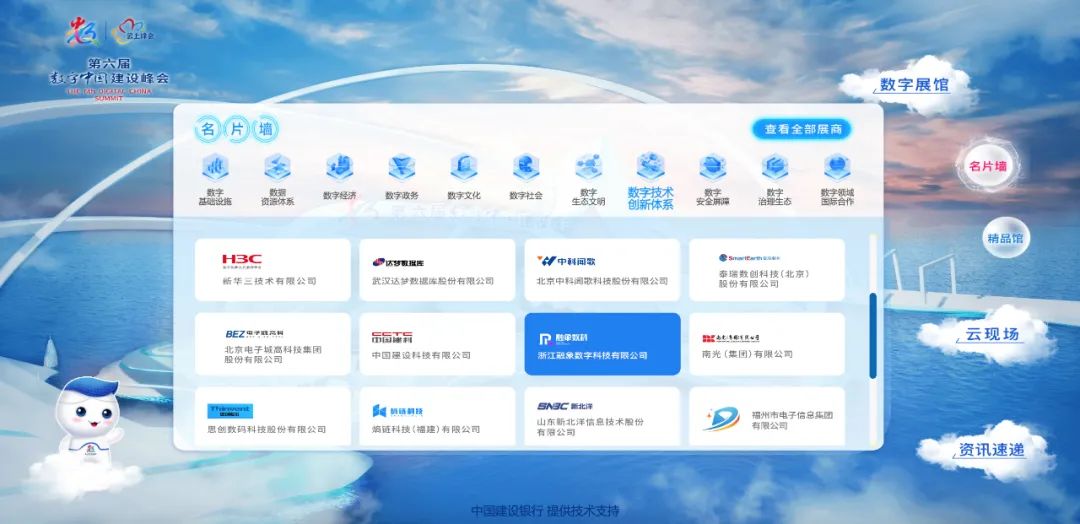Open the 数字治理生态 category icon
Screen dimensions: 1080x524
click(775, 167)
